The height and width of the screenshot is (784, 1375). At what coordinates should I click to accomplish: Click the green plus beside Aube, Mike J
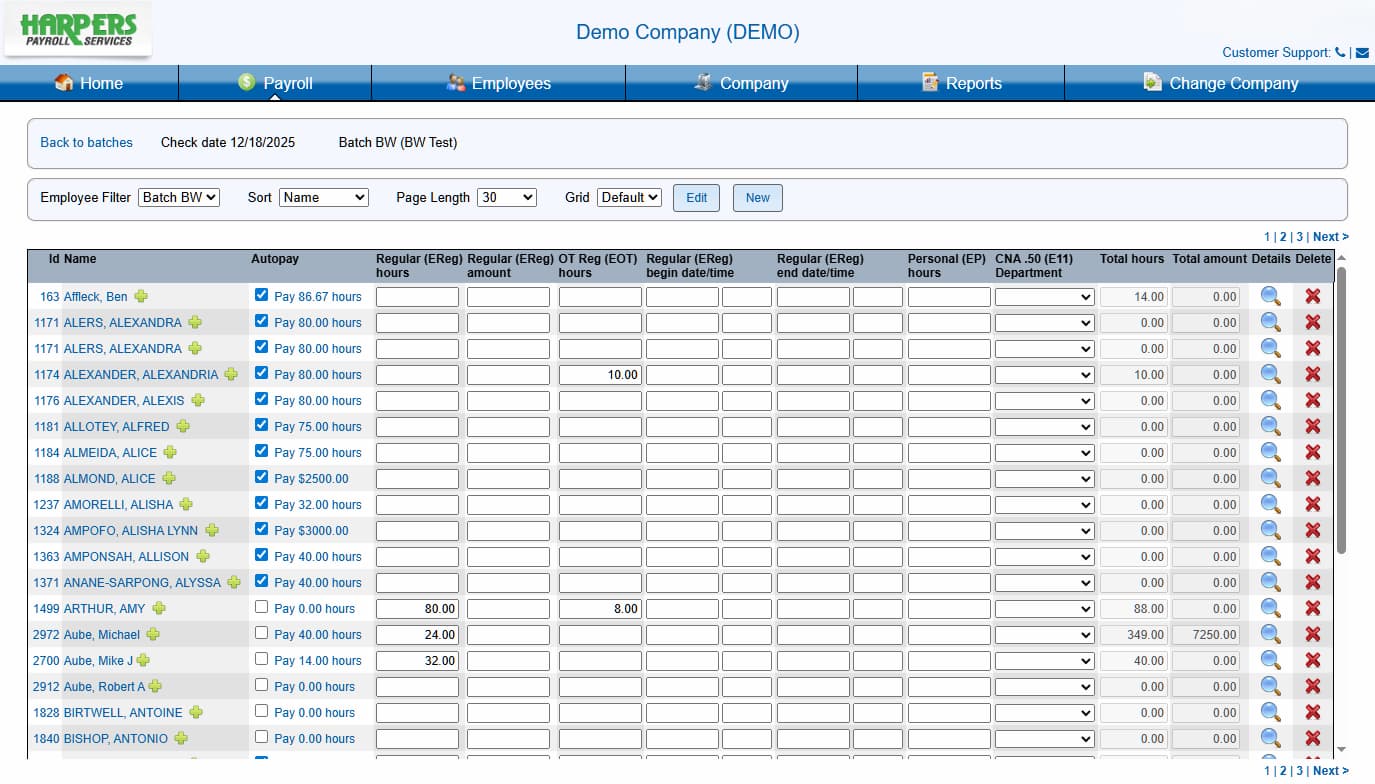coord(142,660)
